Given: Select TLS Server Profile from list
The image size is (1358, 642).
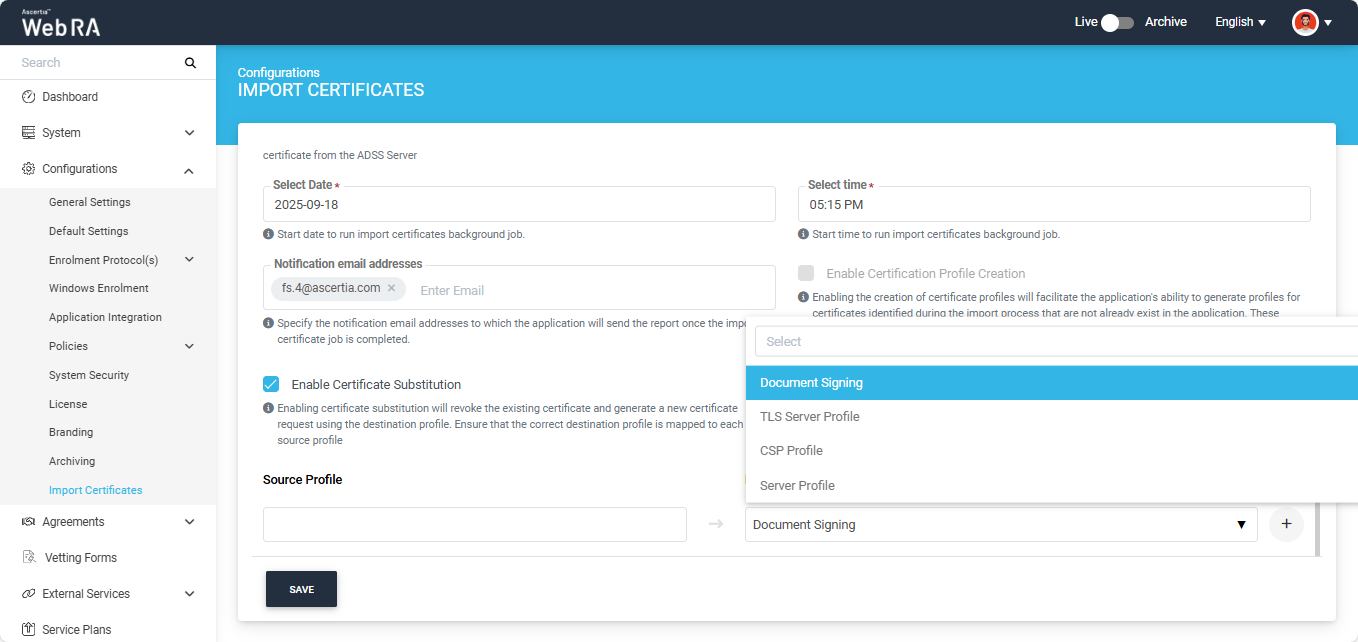Looking at the screenshot, I should coord(809,417).
